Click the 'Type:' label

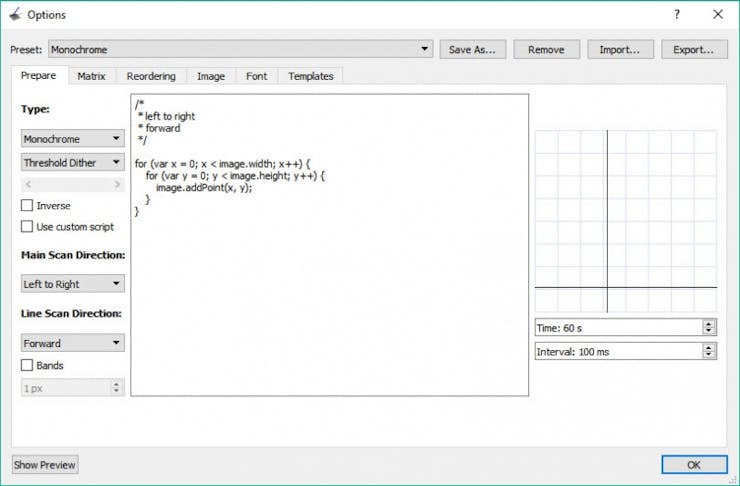pyautogui.click(x=35, y=109)
